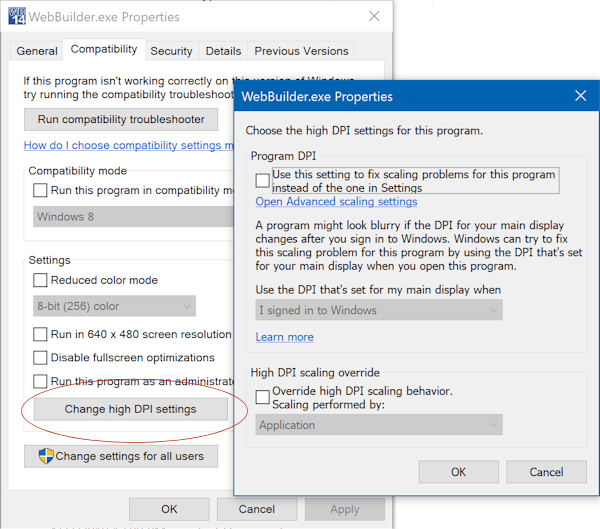Click Run compatibility troubleshooter button
Image resolution: width=600 pixels, height=529 pixels.
(x=121, y=119)
